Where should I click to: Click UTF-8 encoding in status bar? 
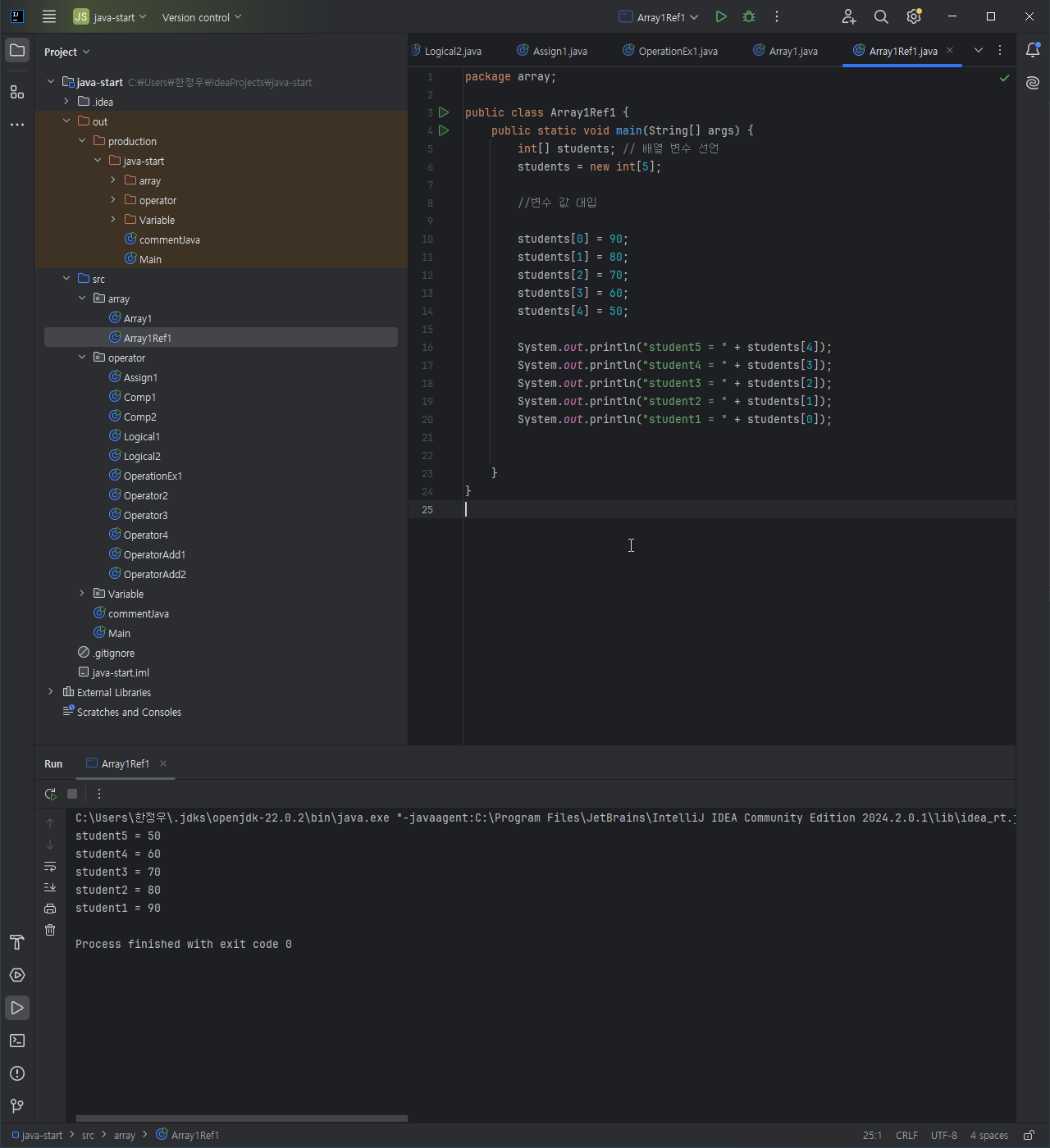(x=944, y=1136)
